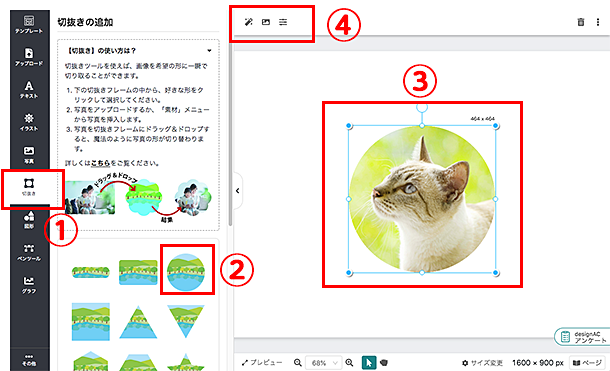Image resolution: width=610 pixels, height=371 pixels.
Task: Open the テンプレート sidebar panel
Action: click(29, 24)
